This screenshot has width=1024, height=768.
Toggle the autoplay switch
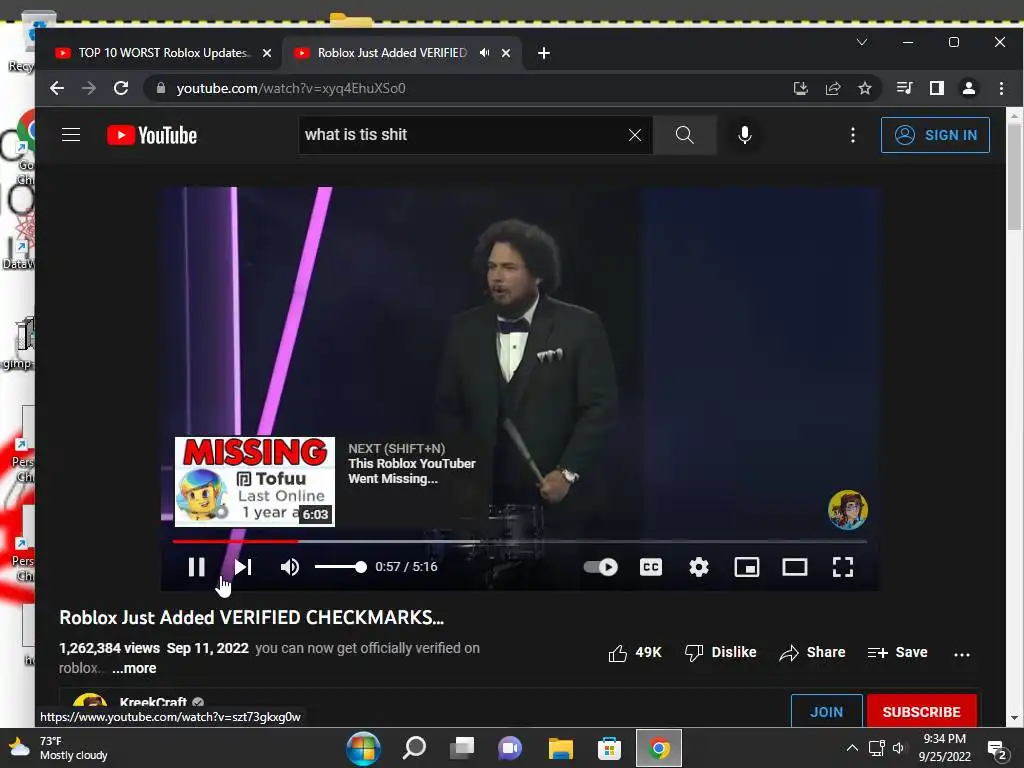(601, 567)
